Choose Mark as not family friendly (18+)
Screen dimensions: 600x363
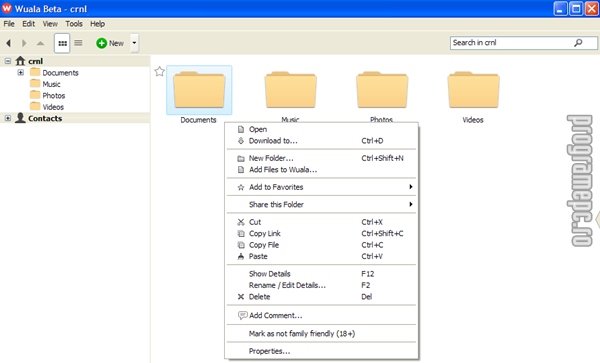[x=321, y=334]
